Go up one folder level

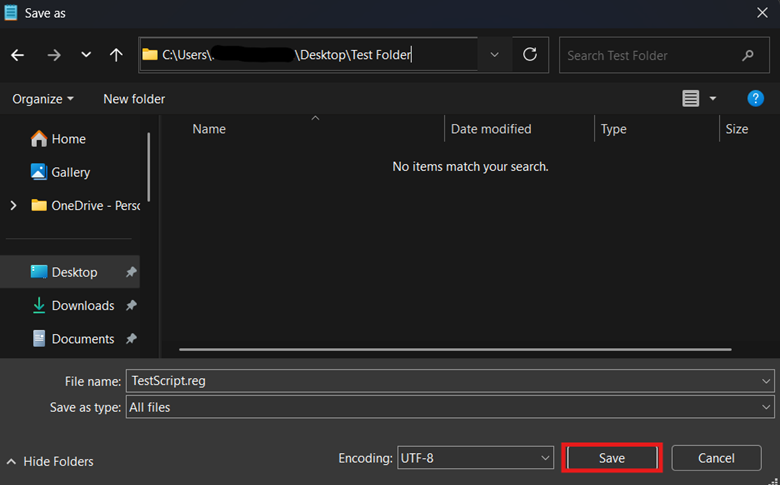coord(116,56)
